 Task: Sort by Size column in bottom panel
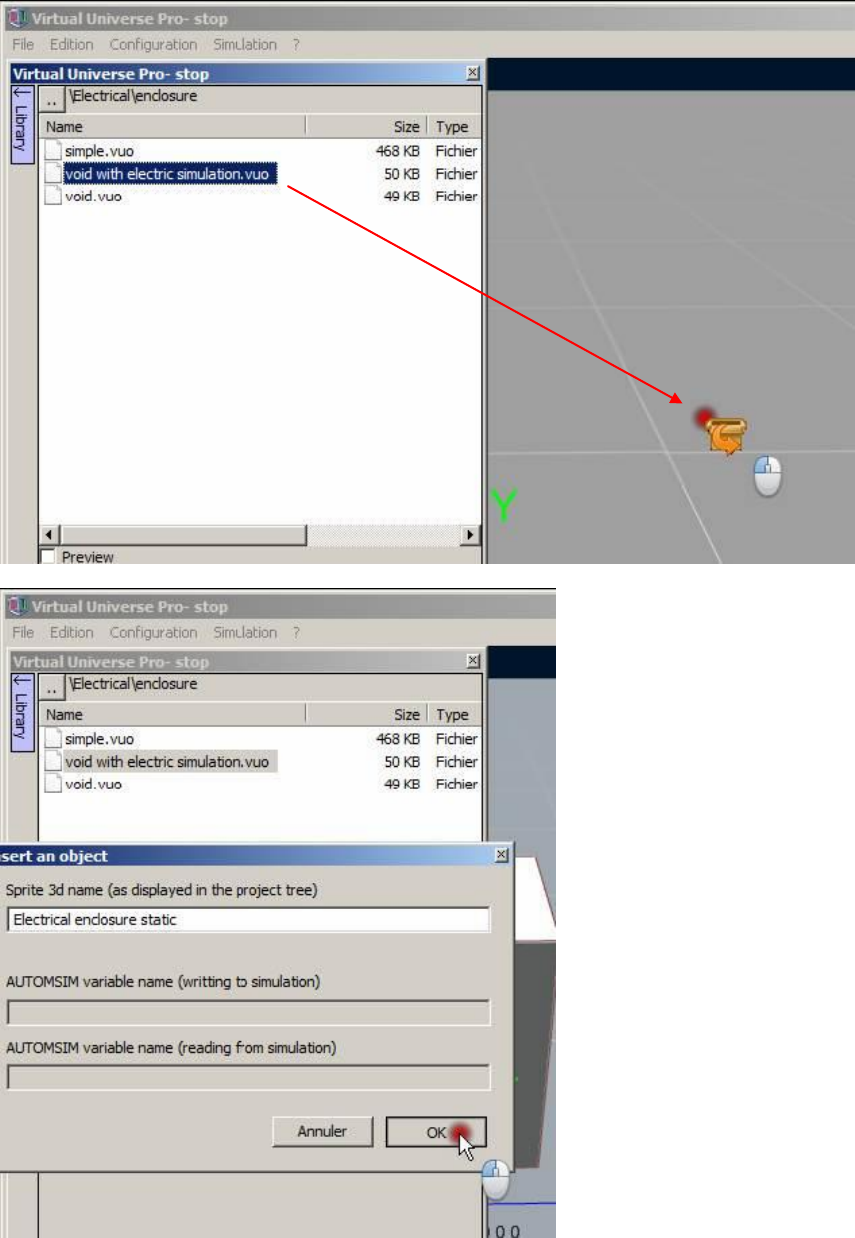(x=366, y=715)
